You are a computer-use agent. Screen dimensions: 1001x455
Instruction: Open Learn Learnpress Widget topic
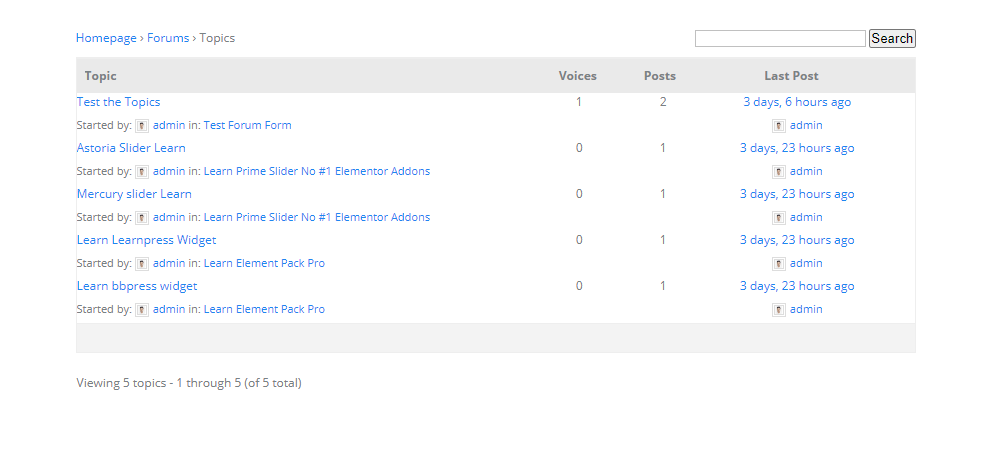tap(146, 239)
